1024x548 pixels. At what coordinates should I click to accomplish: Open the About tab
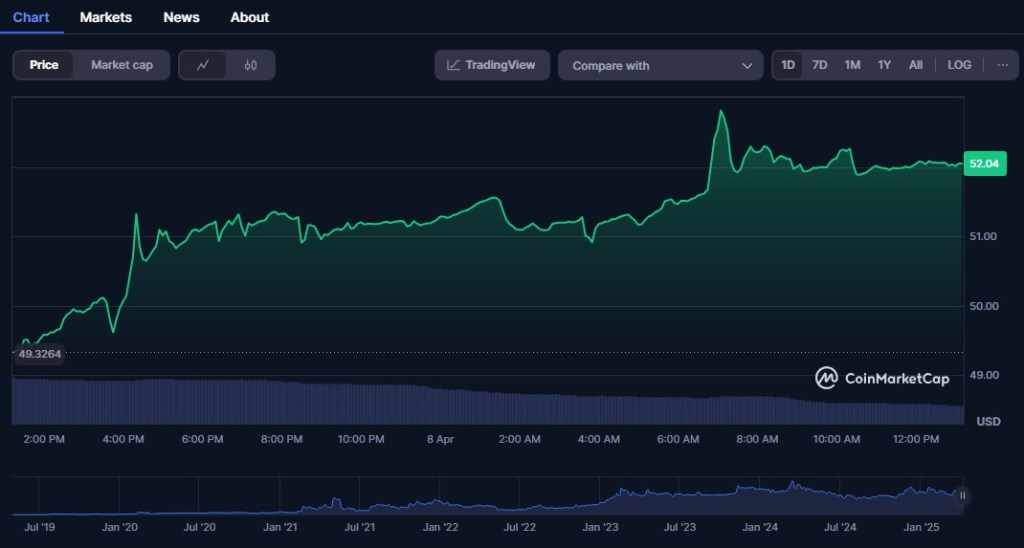coord(249,18)
